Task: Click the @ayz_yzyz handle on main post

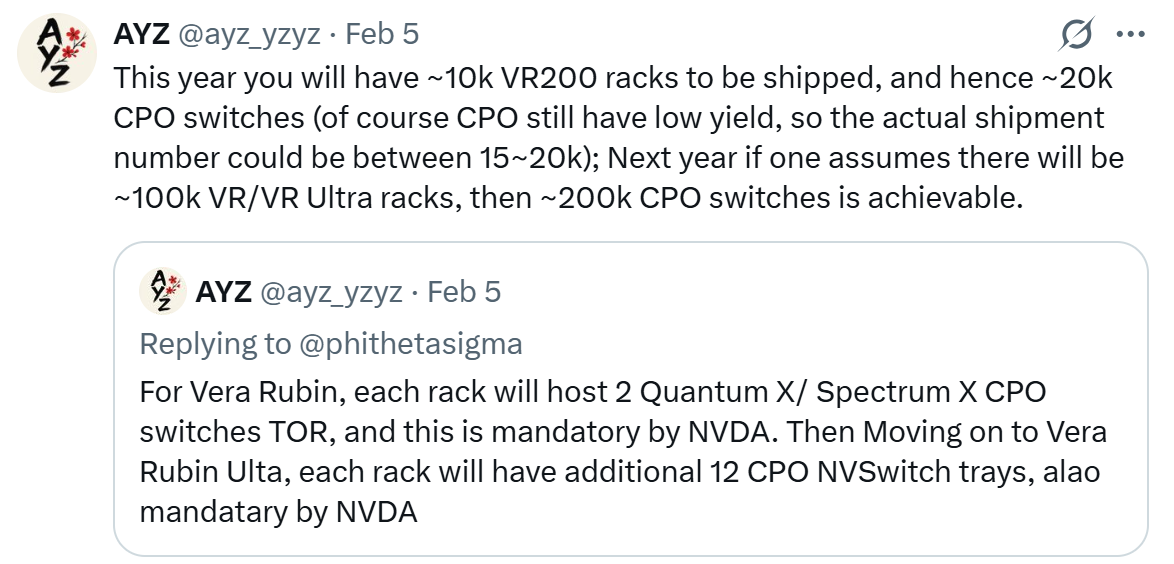Action: coord(249,35)
